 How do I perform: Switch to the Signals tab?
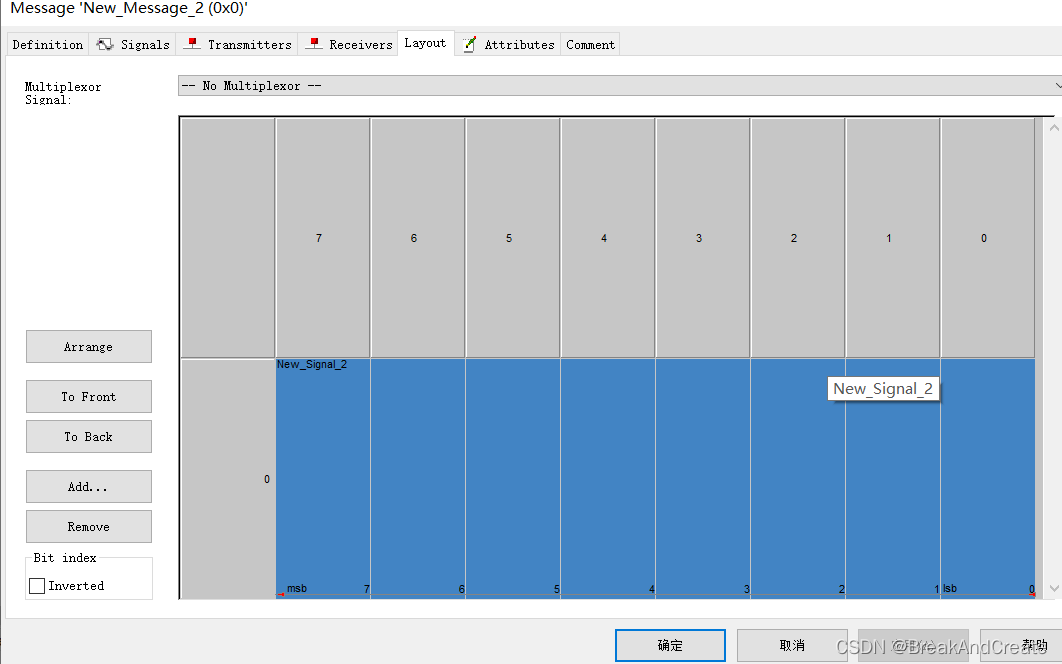[133, 45]
